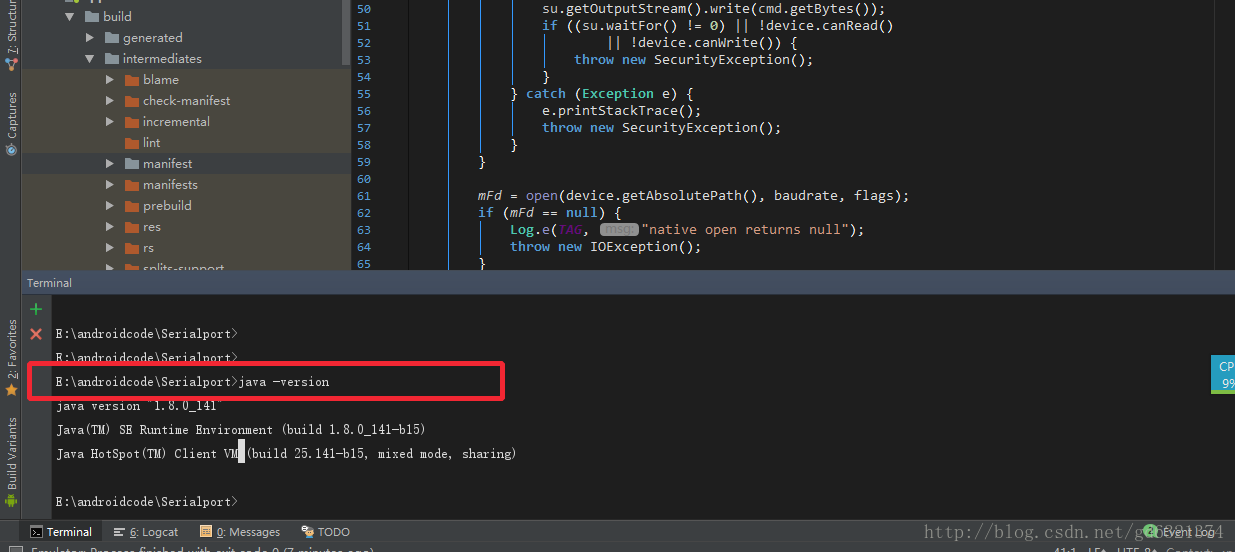
Task: Click the lint folder icon
Action: click(133, 143)
